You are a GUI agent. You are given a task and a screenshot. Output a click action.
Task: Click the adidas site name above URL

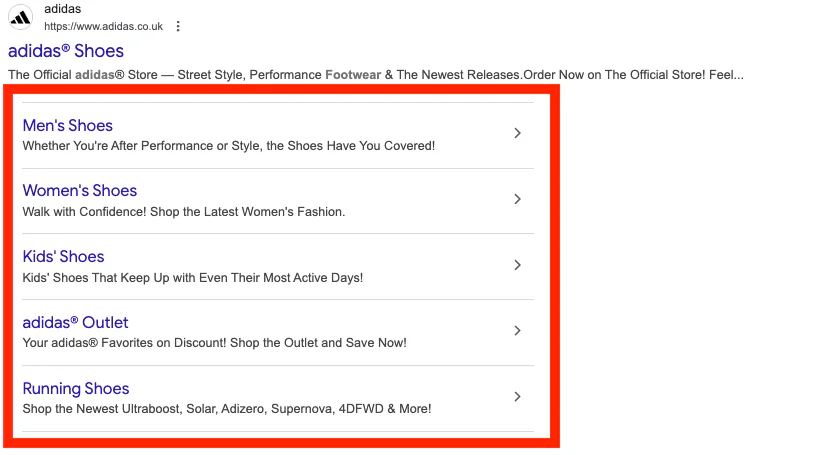[x=62, y=9]
